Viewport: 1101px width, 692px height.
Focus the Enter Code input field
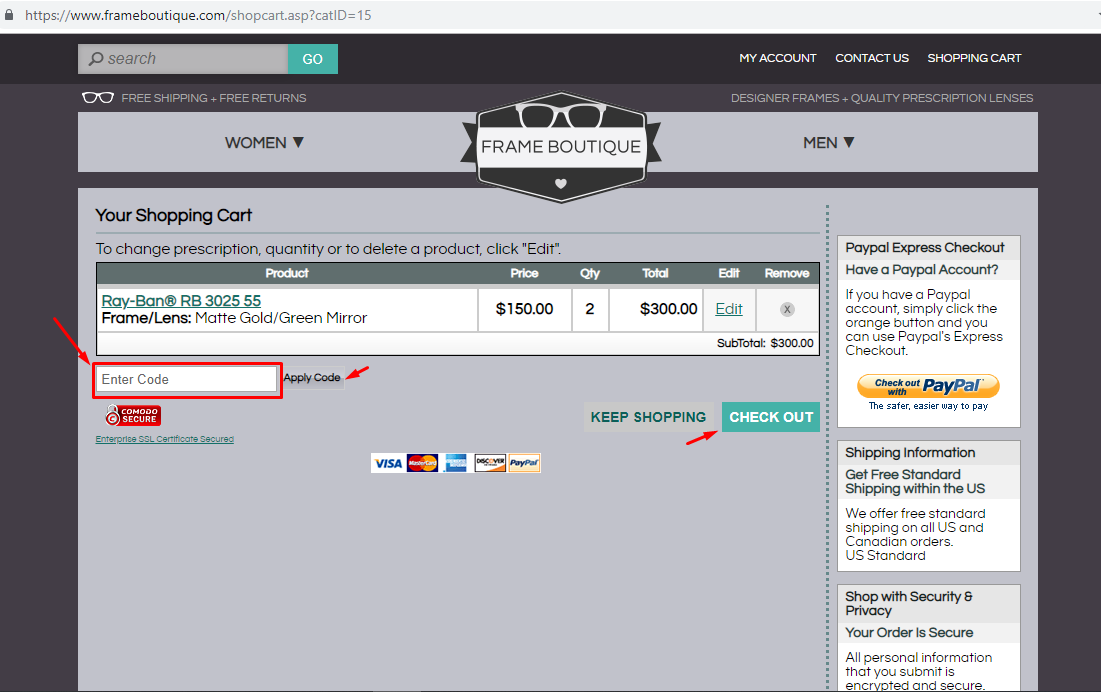click(187, 380)
